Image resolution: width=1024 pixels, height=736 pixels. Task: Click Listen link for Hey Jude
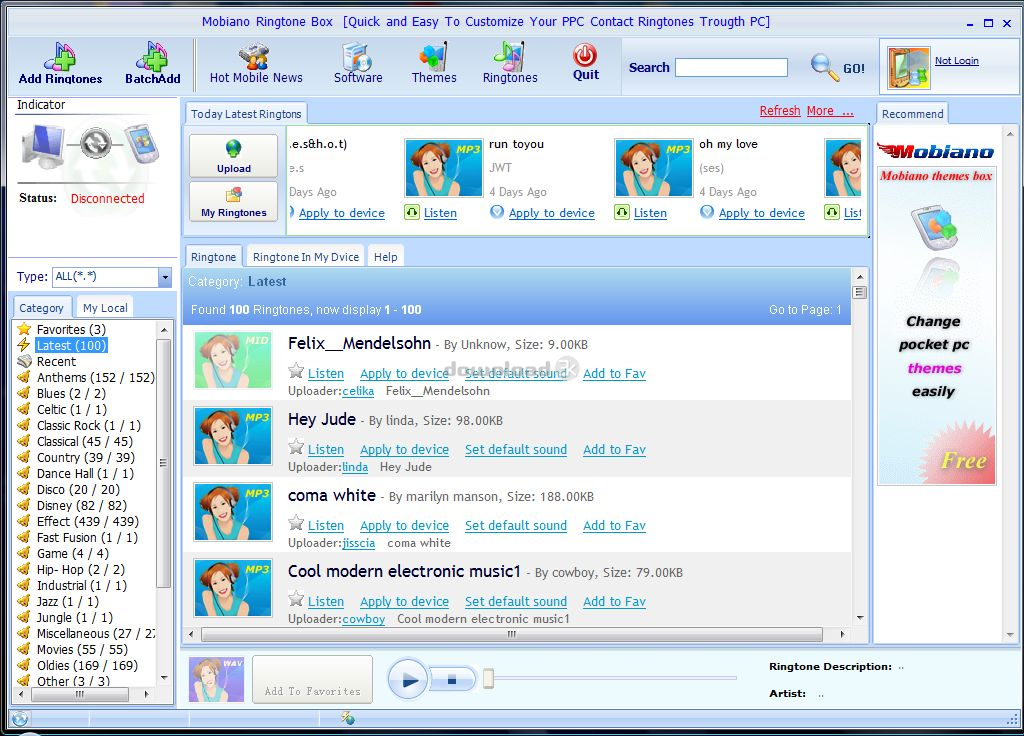pos(326,449)
